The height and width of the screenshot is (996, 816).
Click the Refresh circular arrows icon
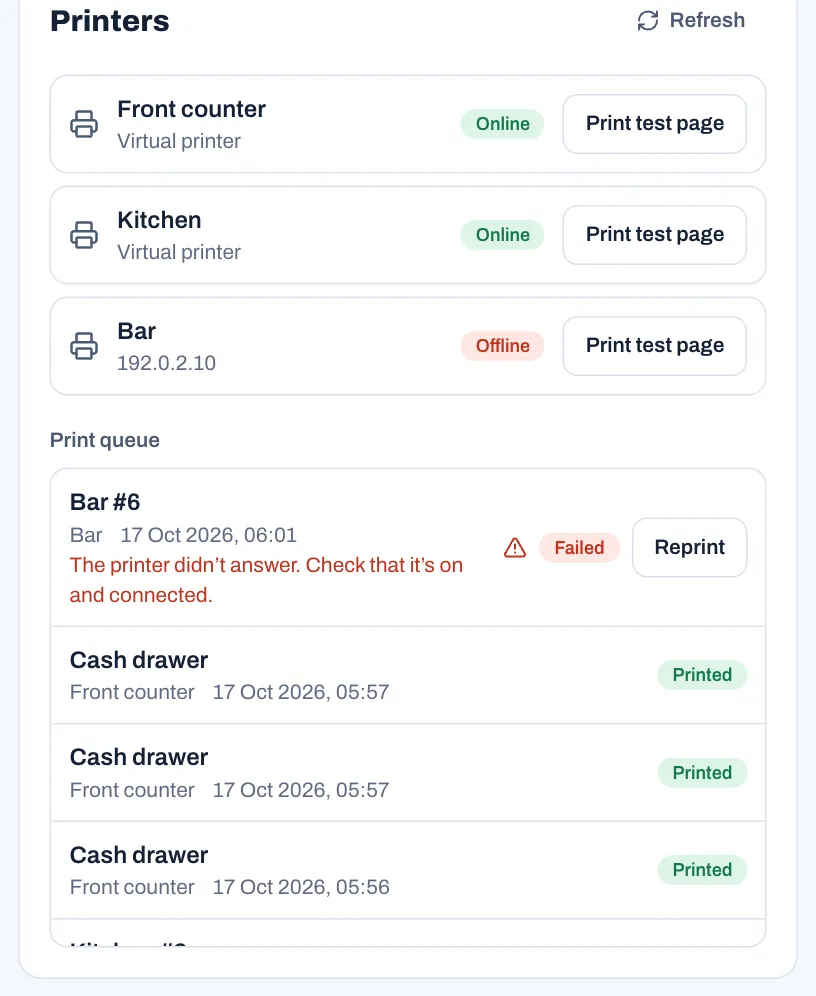(x=648, y=20)
